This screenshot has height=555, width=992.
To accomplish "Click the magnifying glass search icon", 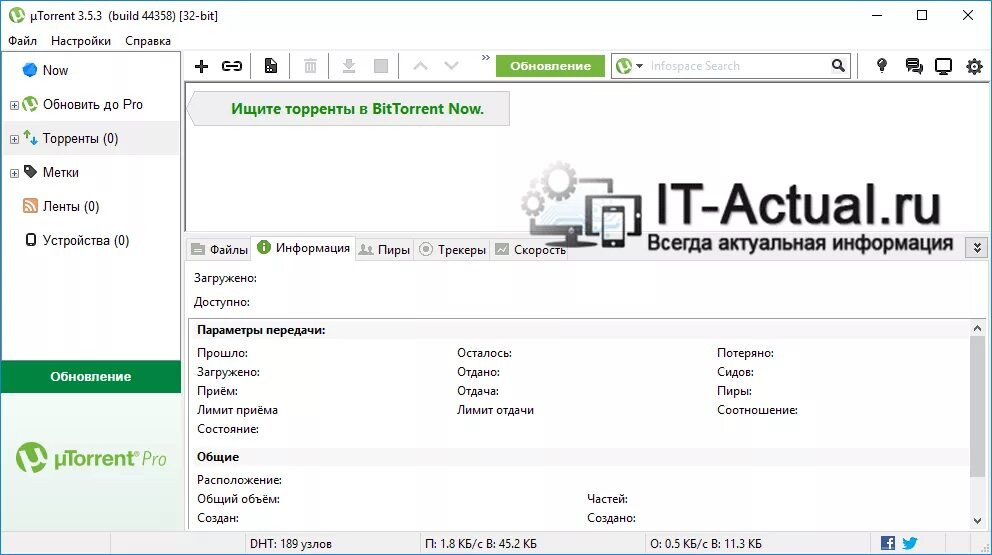I will point(838,65).
